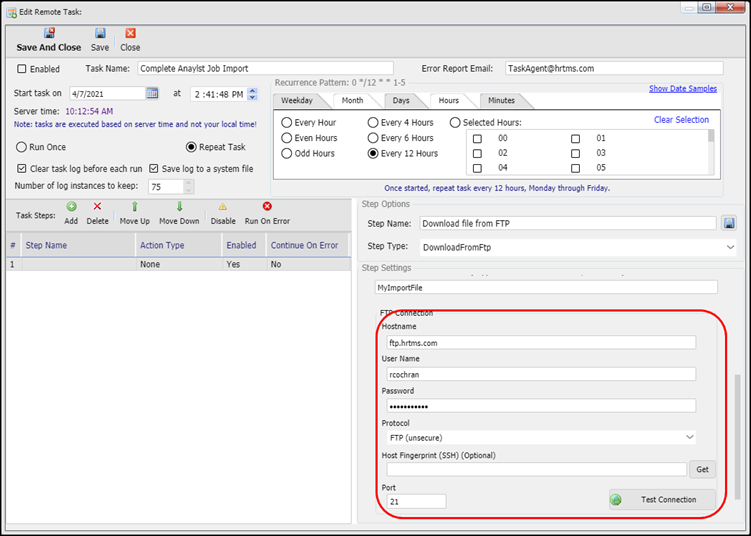The height and width of the screenshot is (536, 751).
Task: Click the Host Fingerprint input field
Action: click(x=537, y=469)
